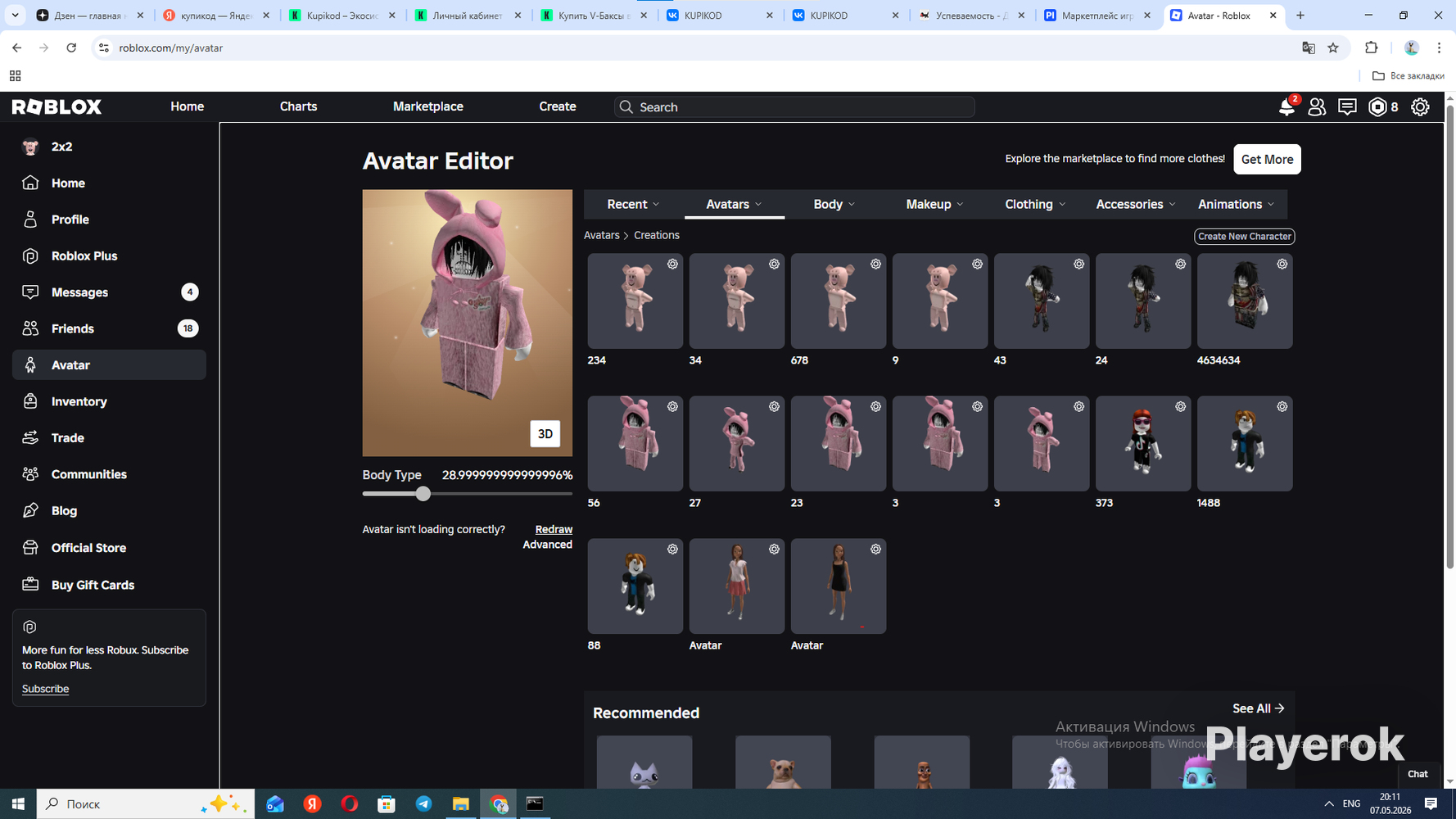The height and width of the screenshot is (819, 1456).
Task: Click Create New Character
Action: pos(1245,237)
